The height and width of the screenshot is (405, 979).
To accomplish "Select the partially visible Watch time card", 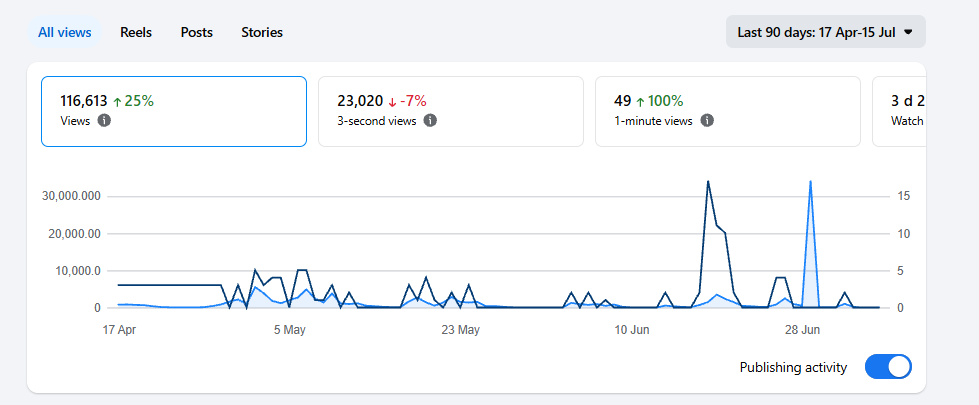I will (899, 112).
